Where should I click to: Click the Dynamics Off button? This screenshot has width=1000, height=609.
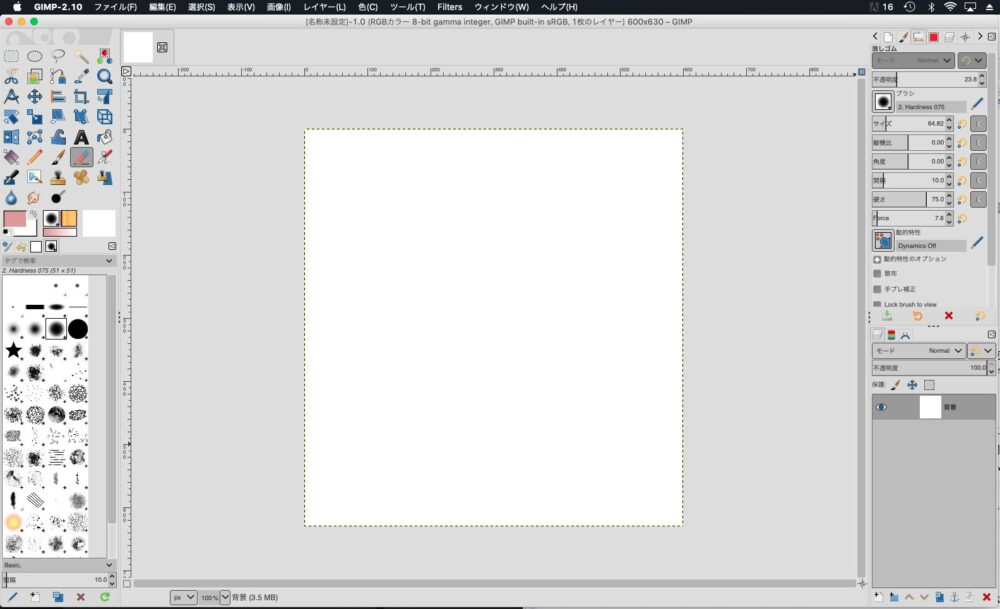(930, 245)
